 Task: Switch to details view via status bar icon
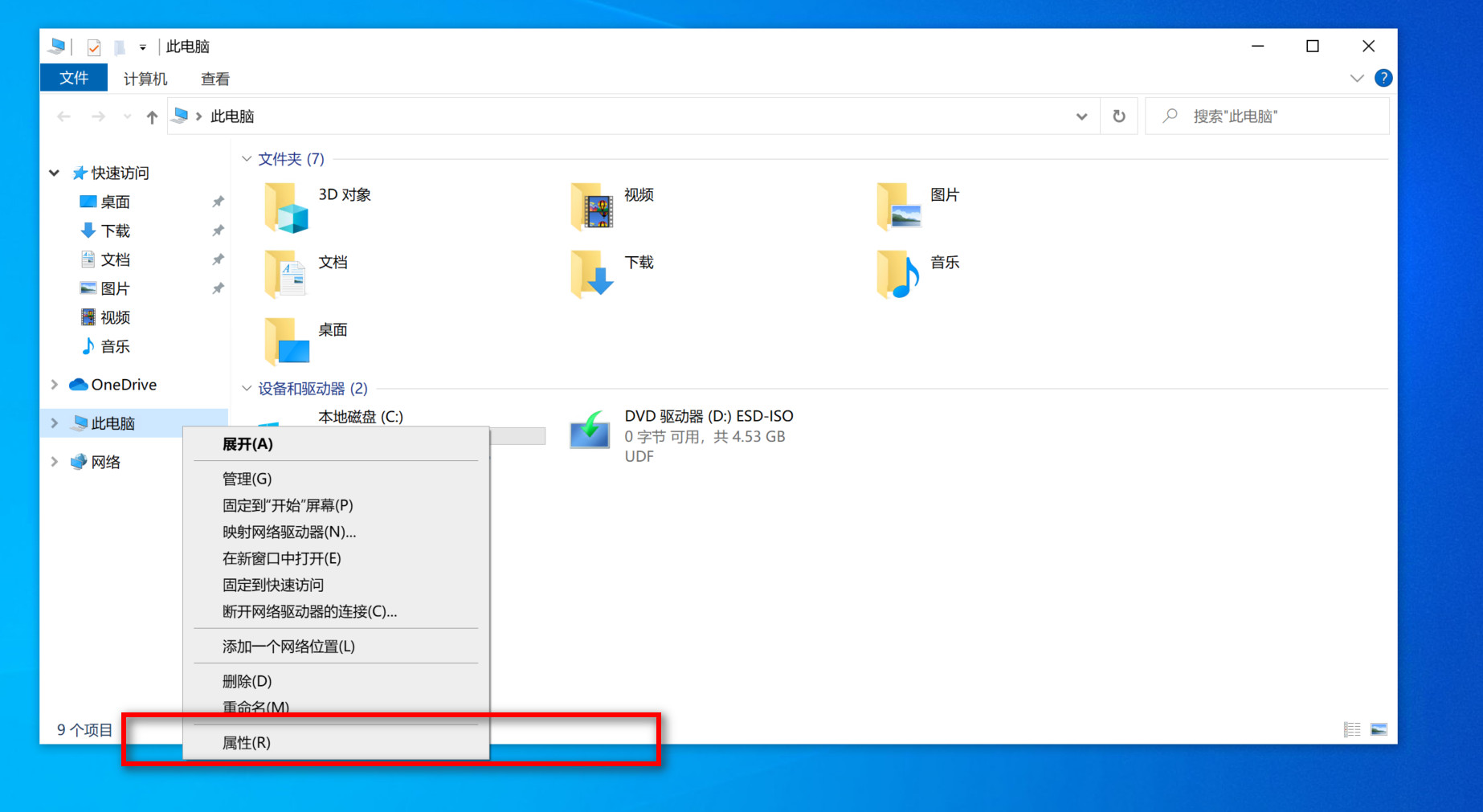point(1352,729)
